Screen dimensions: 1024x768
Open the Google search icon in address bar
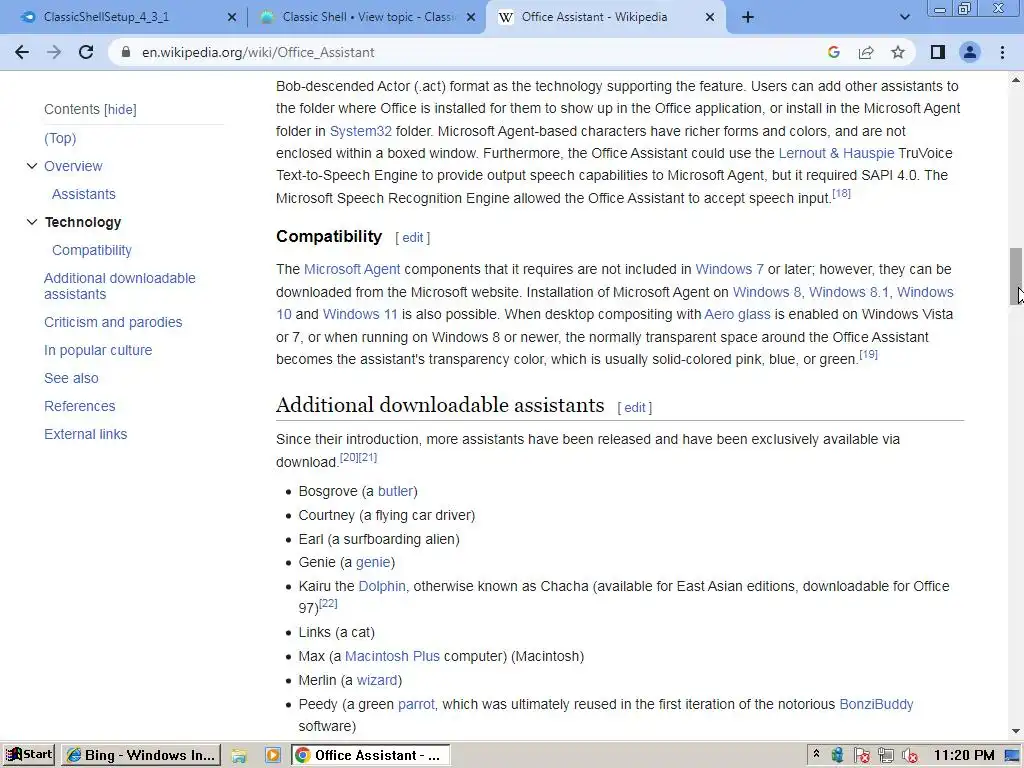click(x=833, y=52)
